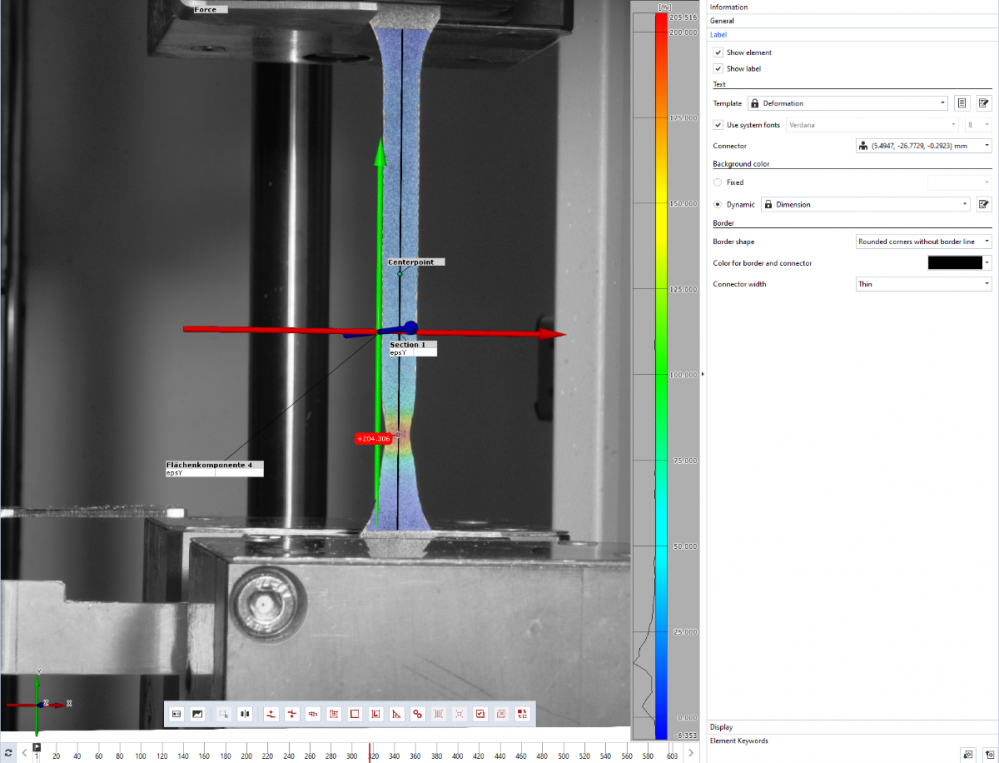The width and height of the screenshot is (999, 763).
Task: Click the timeline loop icon at bottom left
Action: coord(9,752)
